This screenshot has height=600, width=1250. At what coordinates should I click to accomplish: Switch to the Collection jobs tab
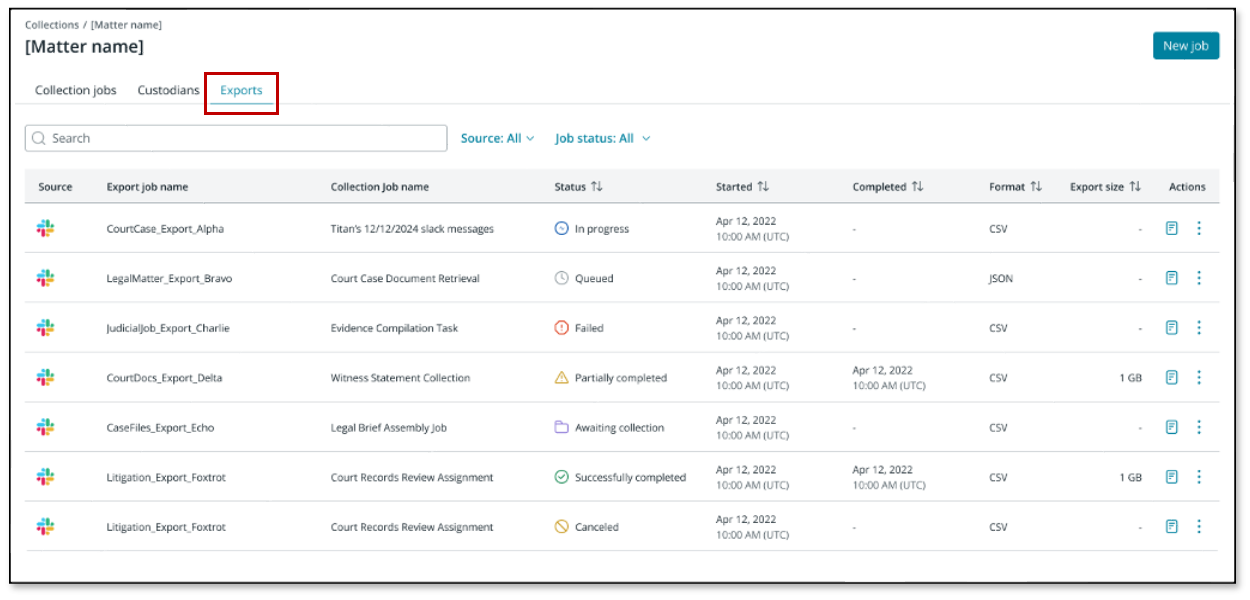pos(76,90)
